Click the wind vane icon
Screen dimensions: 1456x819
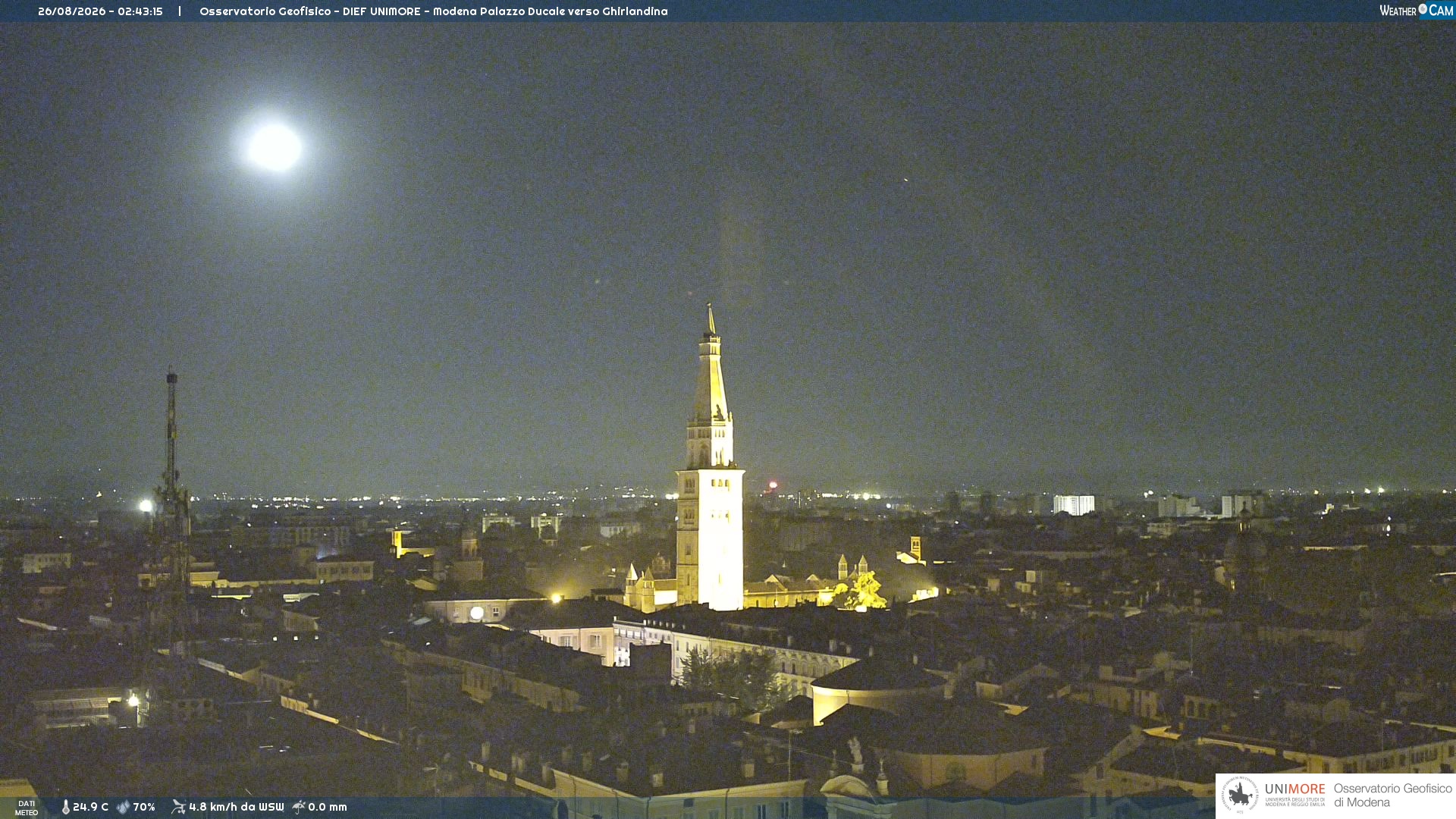coord(178,807)
